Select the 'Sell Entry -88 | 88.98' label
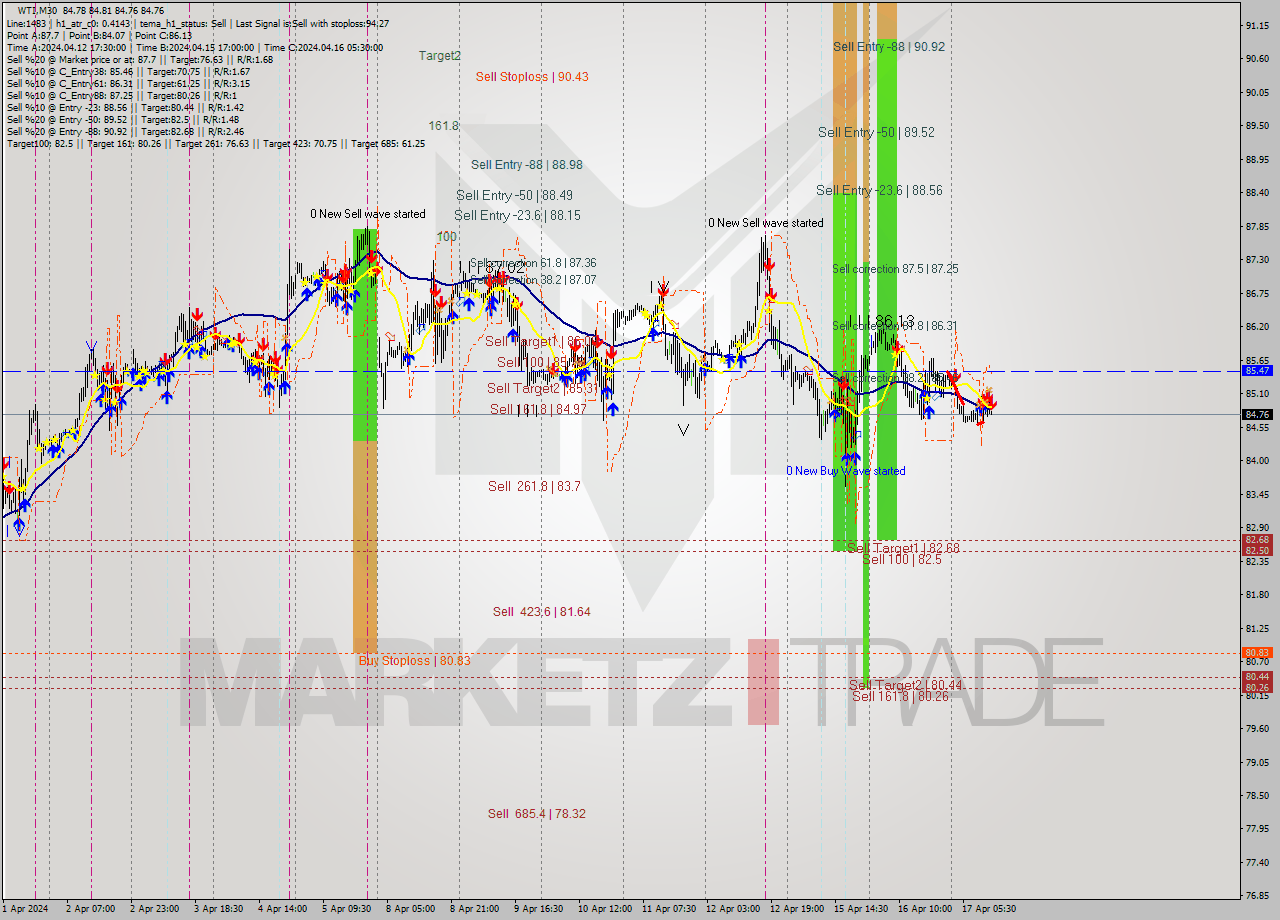Image resolution: width=1280 pixels, height=920 pixels. [x=527, y=165]
